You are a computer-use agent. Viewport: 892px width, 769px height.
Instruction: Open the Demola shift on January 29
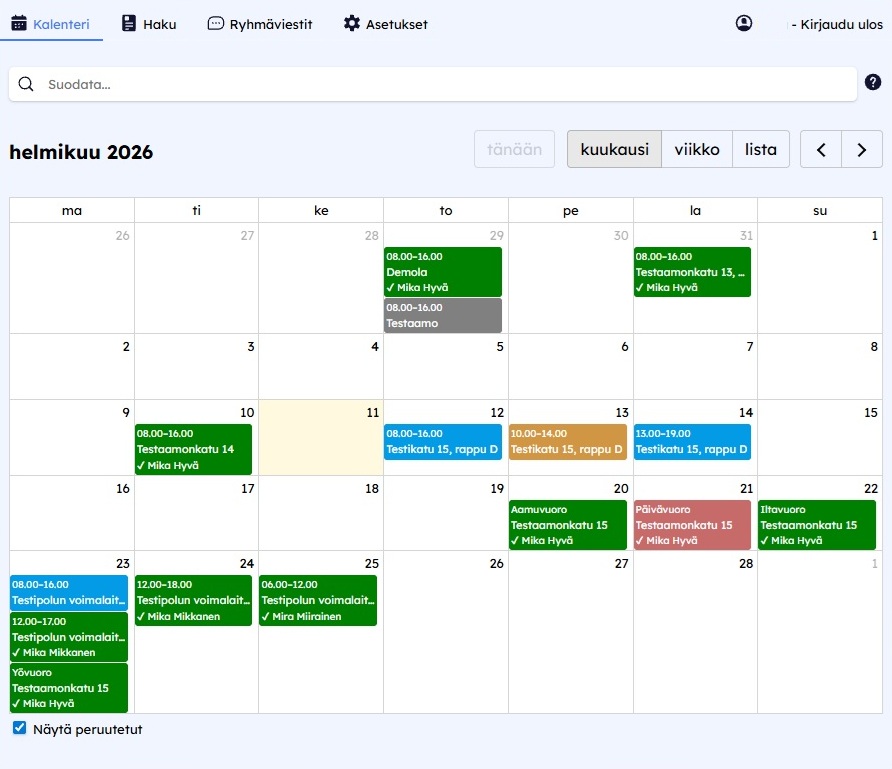pyautogui.click(x=442, y=271)
